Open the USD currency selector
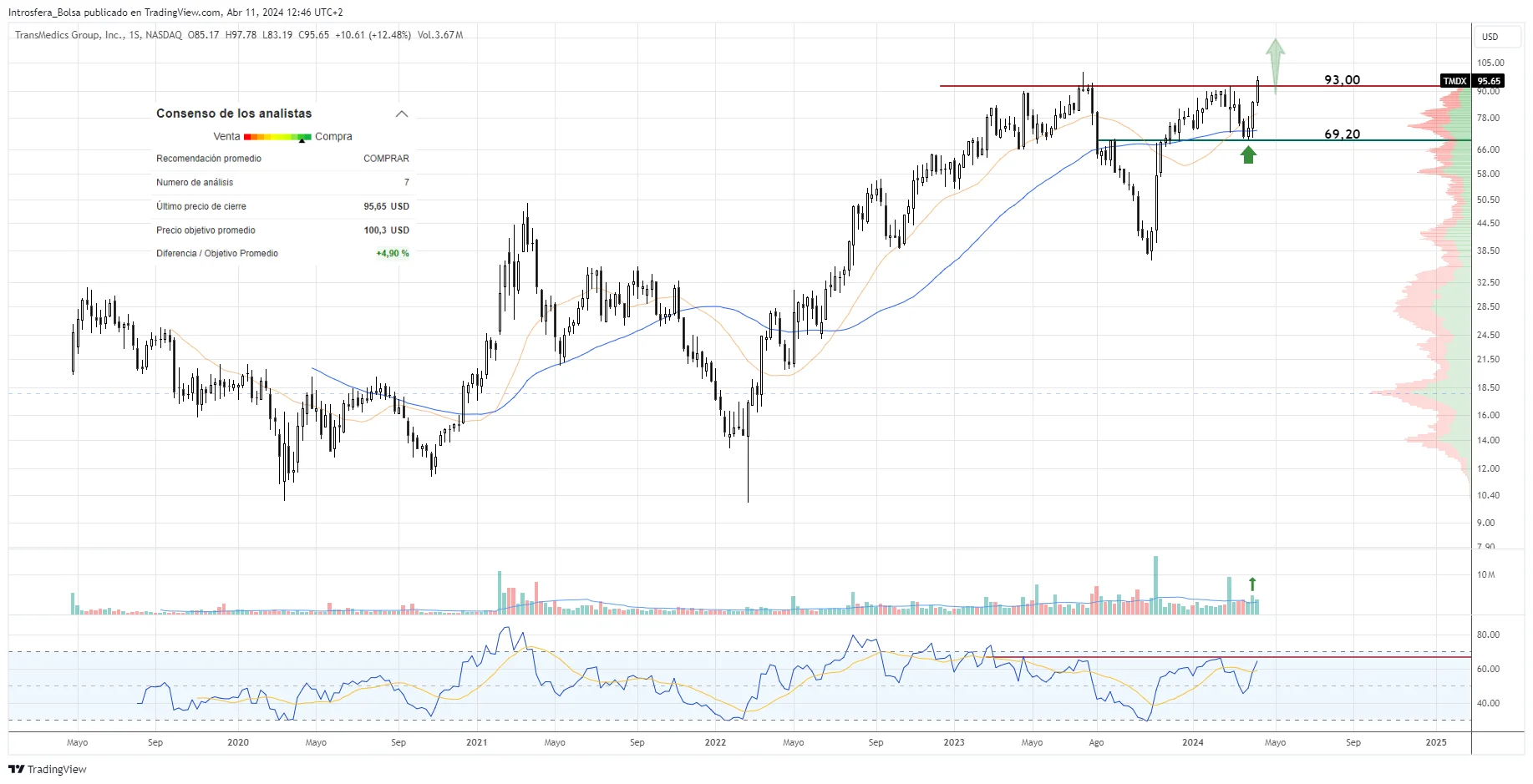 1490,37
